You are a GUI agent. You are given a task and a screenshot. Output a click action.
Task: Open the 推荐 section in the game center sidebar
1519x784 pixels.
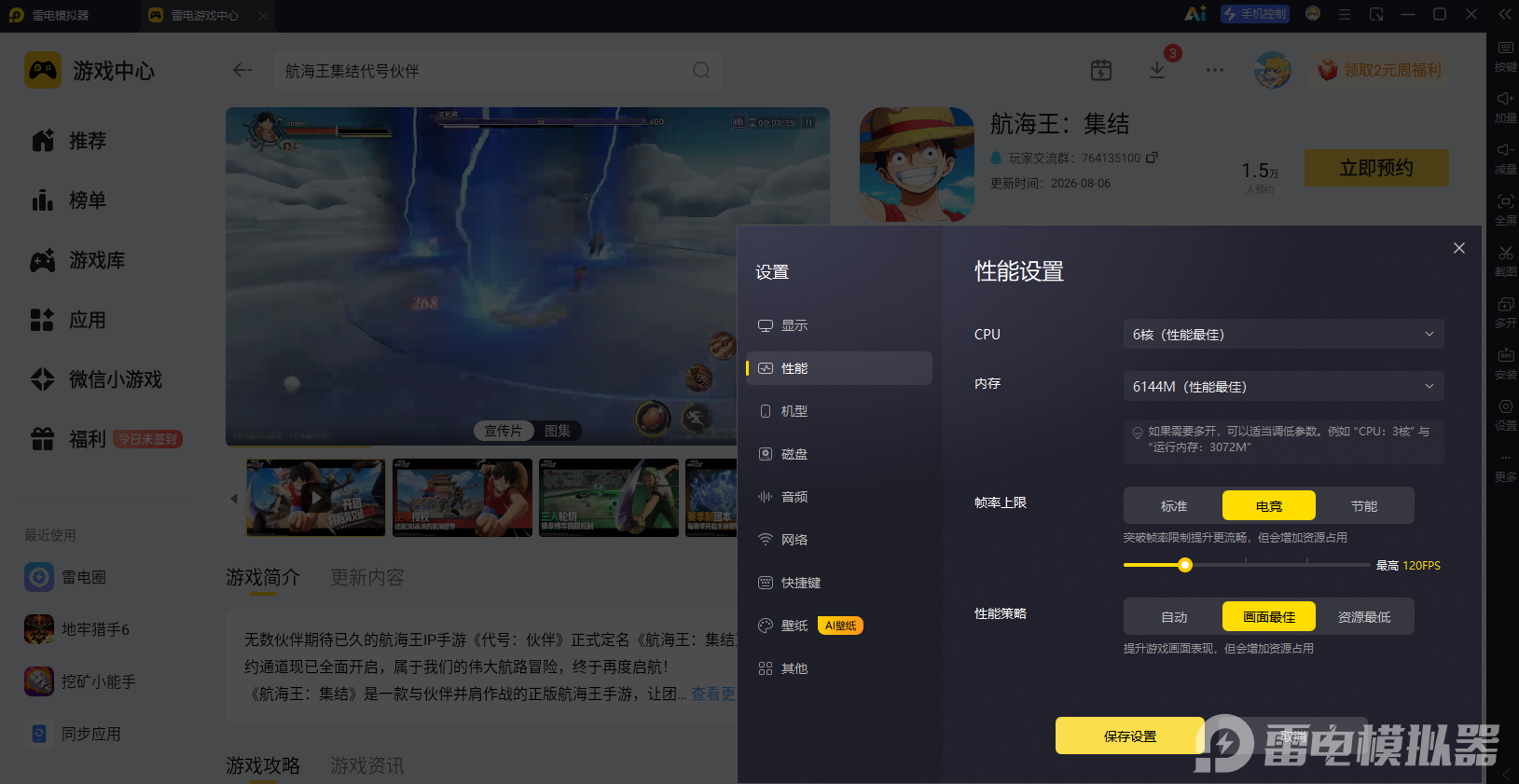[x=69, y=141]
